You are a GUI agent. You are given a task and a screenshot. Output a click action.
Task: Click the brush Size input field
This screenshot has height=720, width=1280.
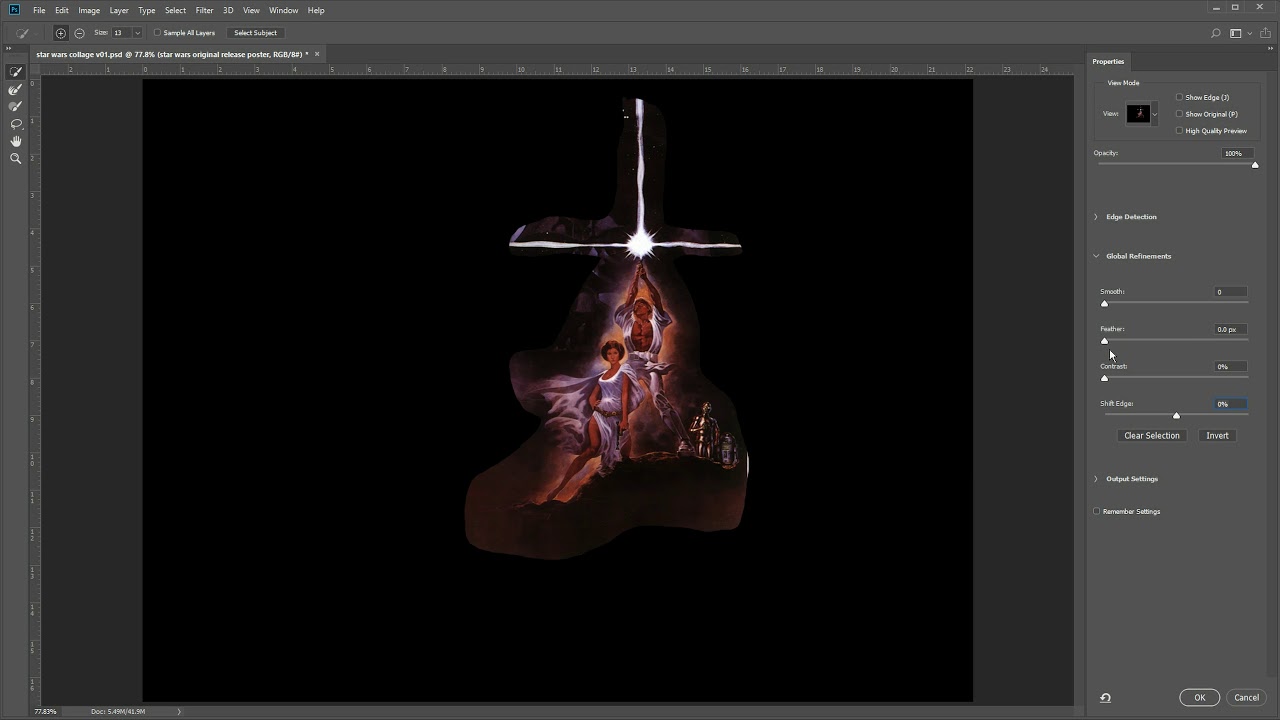tap(122, 33)
